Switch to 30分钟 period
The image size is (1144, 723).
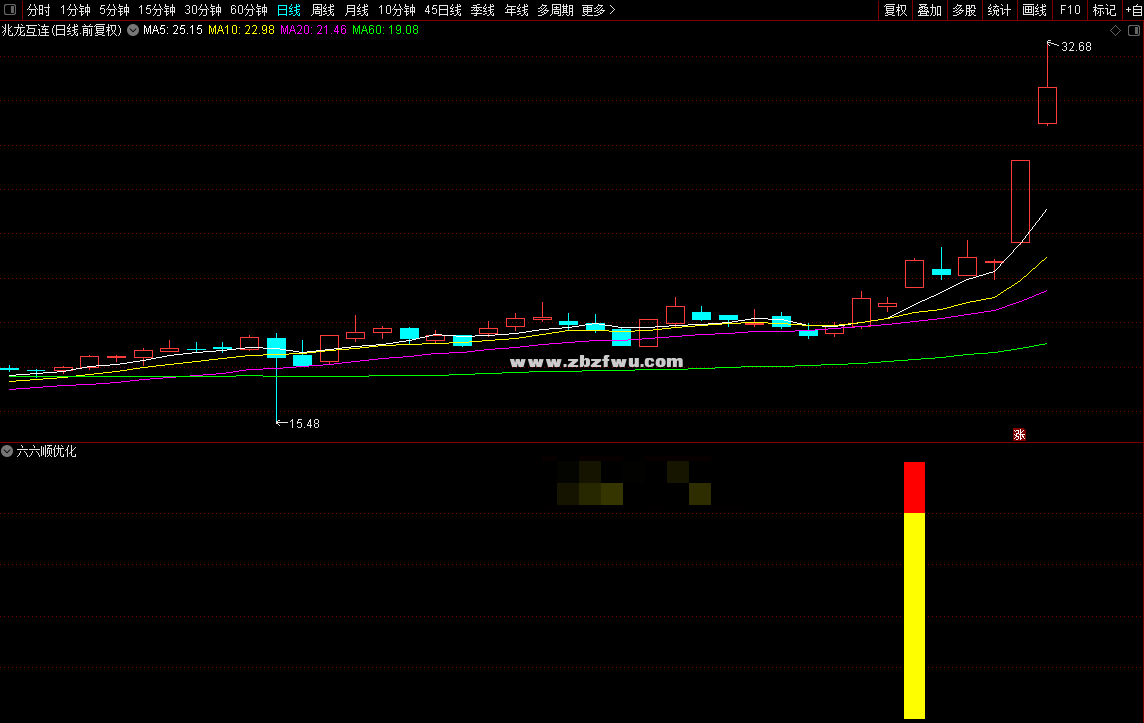pos(203,10)
